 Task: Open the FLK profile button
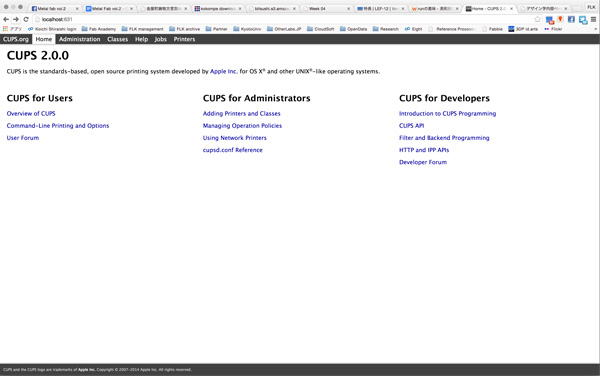(x=592, y=7)
